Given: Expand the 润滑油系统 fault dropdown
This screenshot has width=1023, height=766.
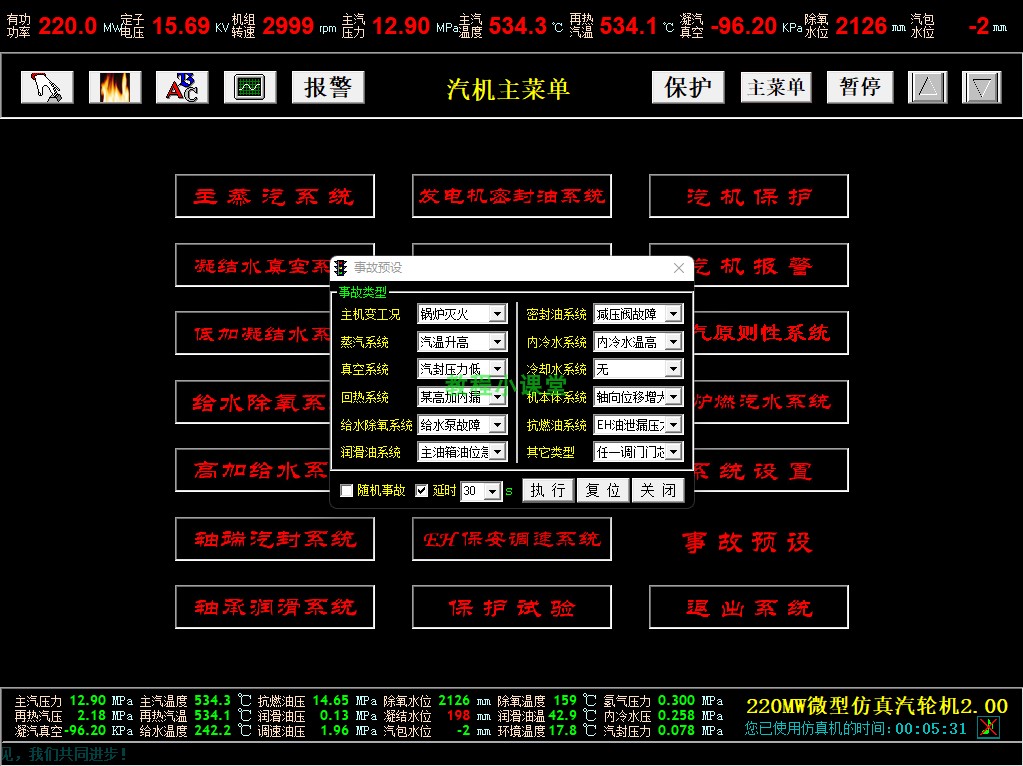Looking at the screenshot, I should click(x=498, y=452).
